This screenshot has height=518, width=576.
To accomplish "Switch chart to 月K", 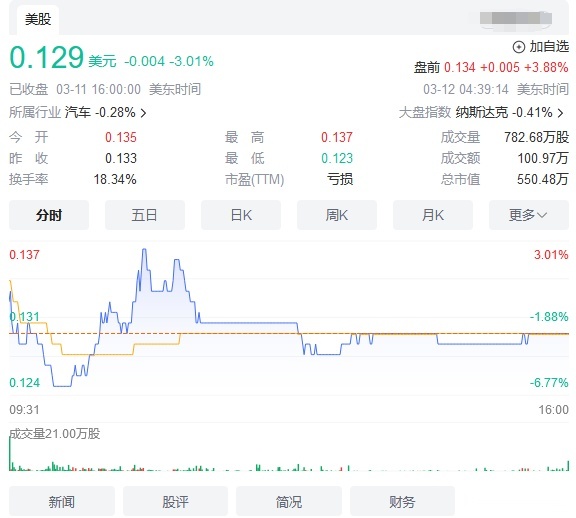I will coord(433,215).
